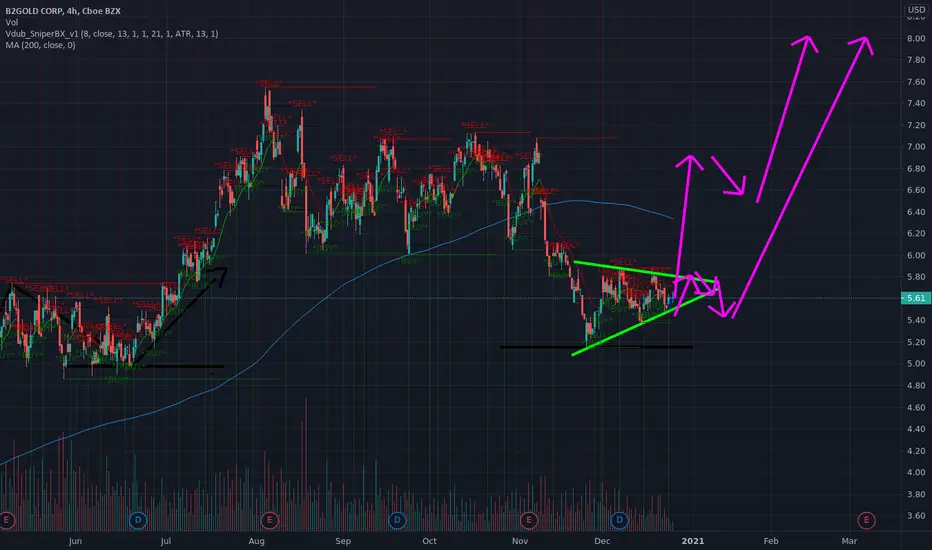Click the Jun label on time axis
This screenshot has width=932, height=550.
pyautogui.click(x=75, y=541)
